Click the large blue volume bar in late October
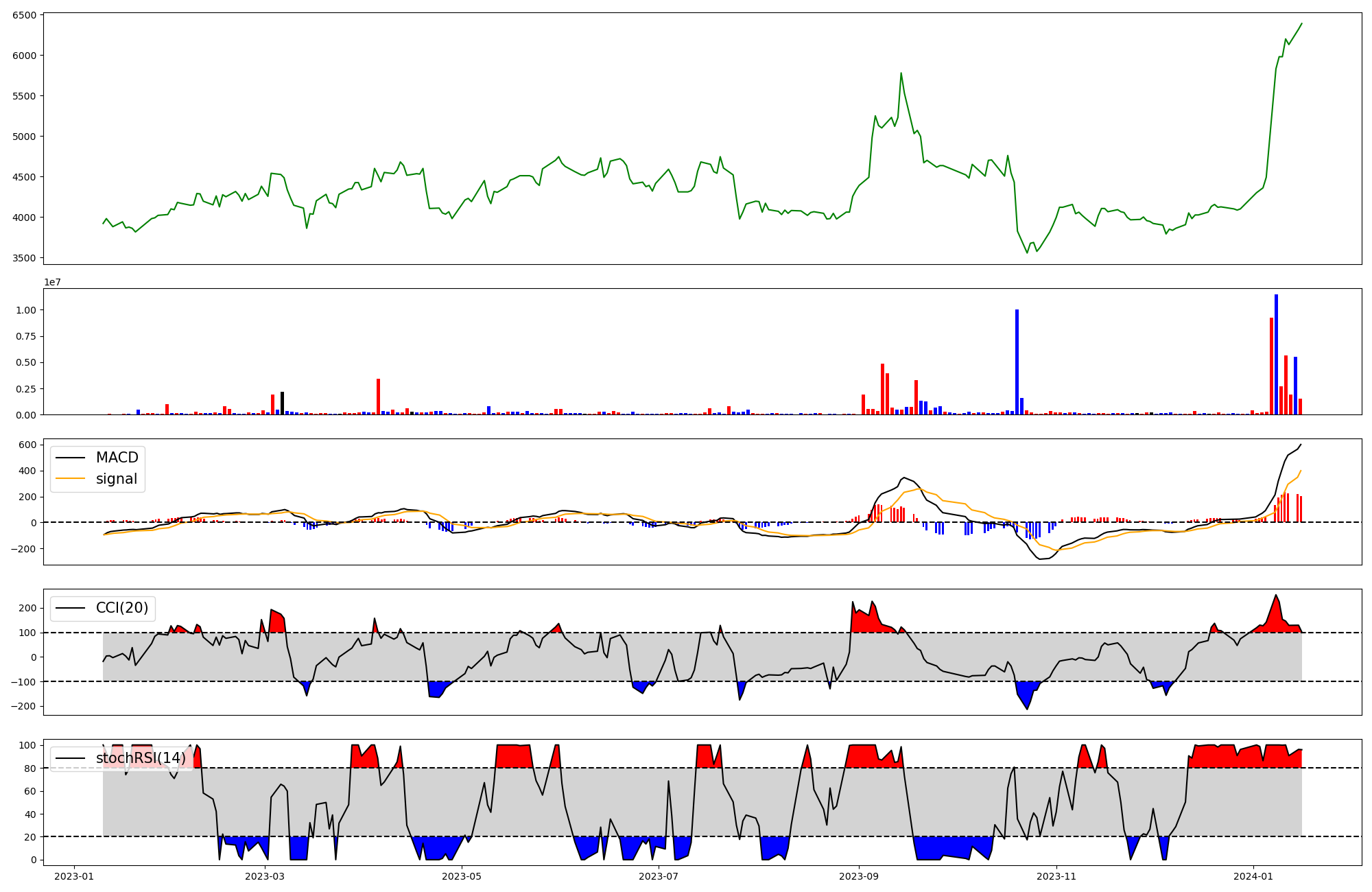 pos(1017,362)
